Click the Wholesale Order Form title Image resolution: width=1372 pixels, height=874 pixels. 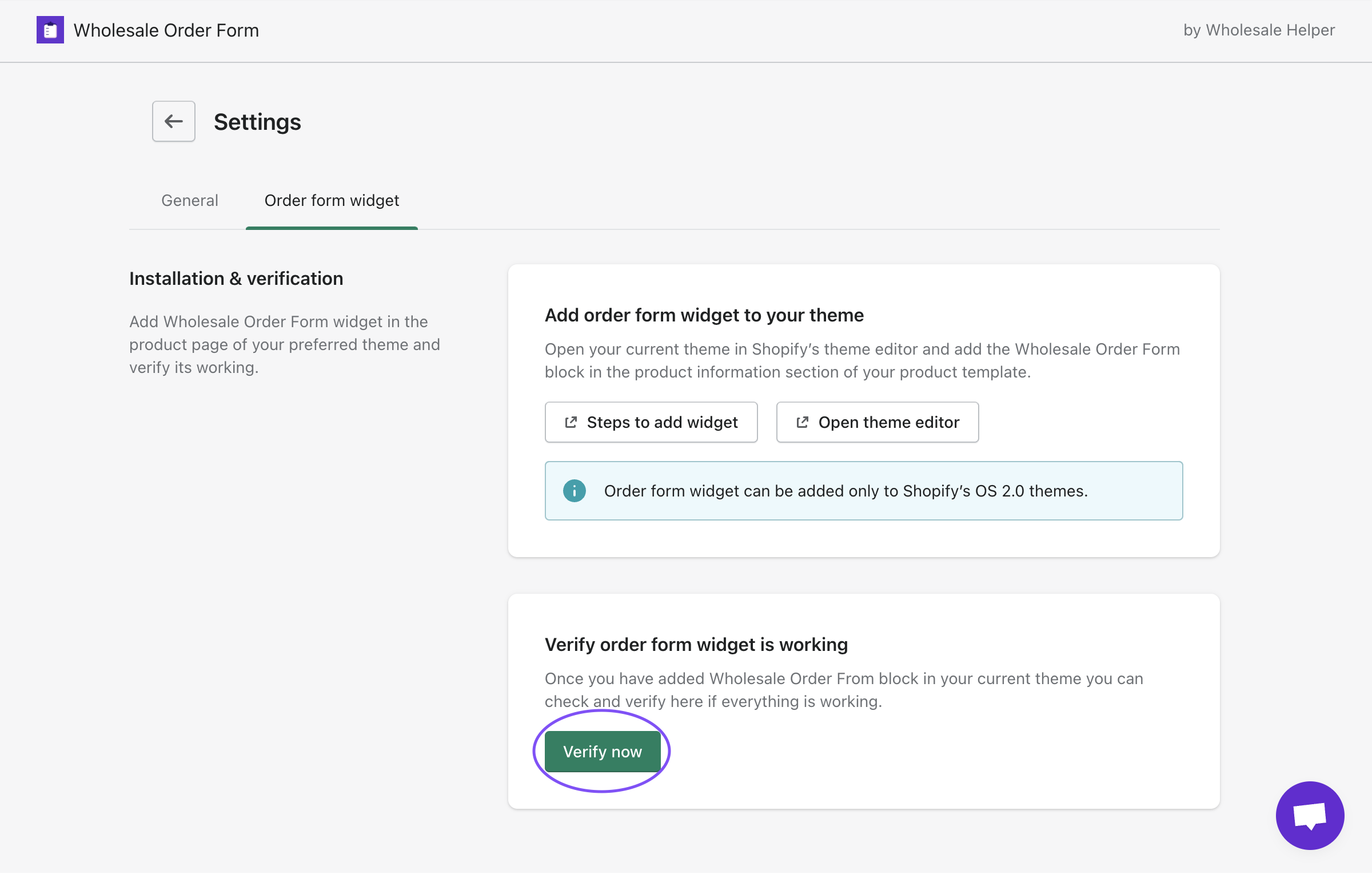tap(166, 30)
